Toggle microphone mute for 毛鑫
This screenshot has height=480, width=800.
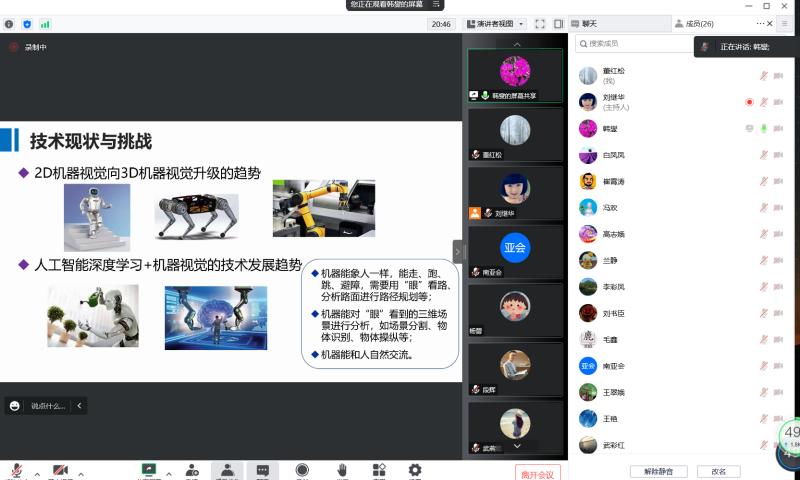[x=763, y=339]
